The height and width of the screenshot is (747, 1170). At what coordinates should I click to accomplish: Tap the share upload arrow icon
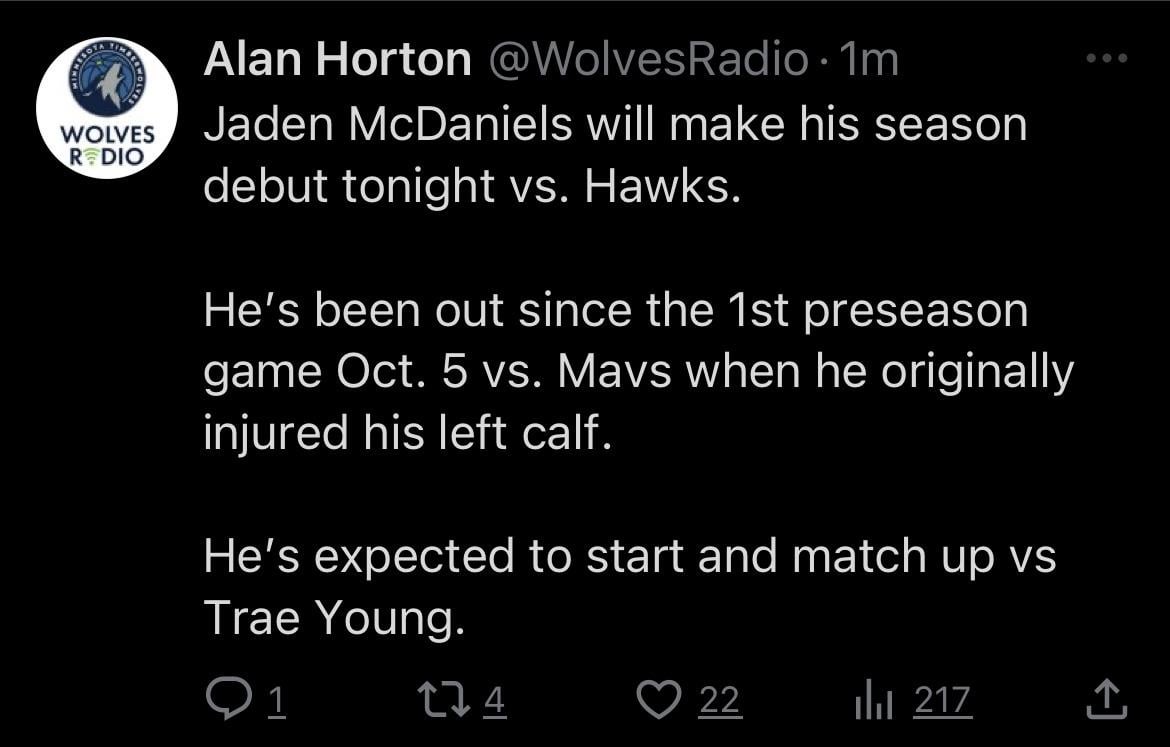(x=1106, y=699)
